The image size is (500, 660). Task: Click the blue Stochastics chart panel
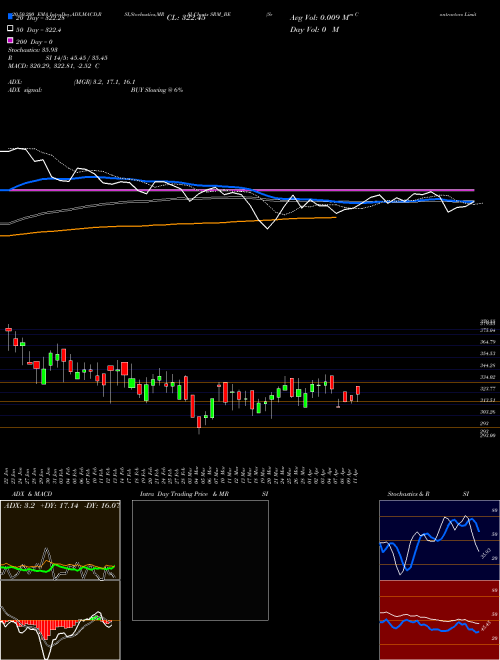pyautogui.click(x=439, y=540)
